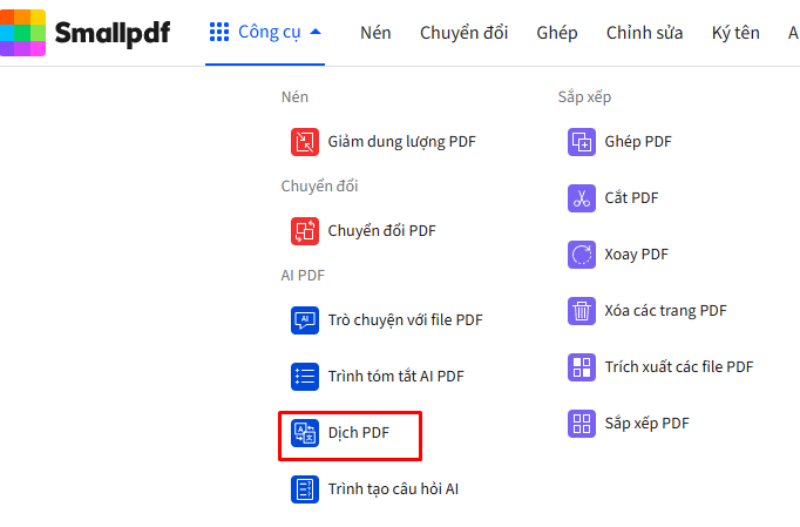Click the Giảm dung lượng PDF compress icon
This screenshot has width=800, height=527.
[x=305, y=141]
